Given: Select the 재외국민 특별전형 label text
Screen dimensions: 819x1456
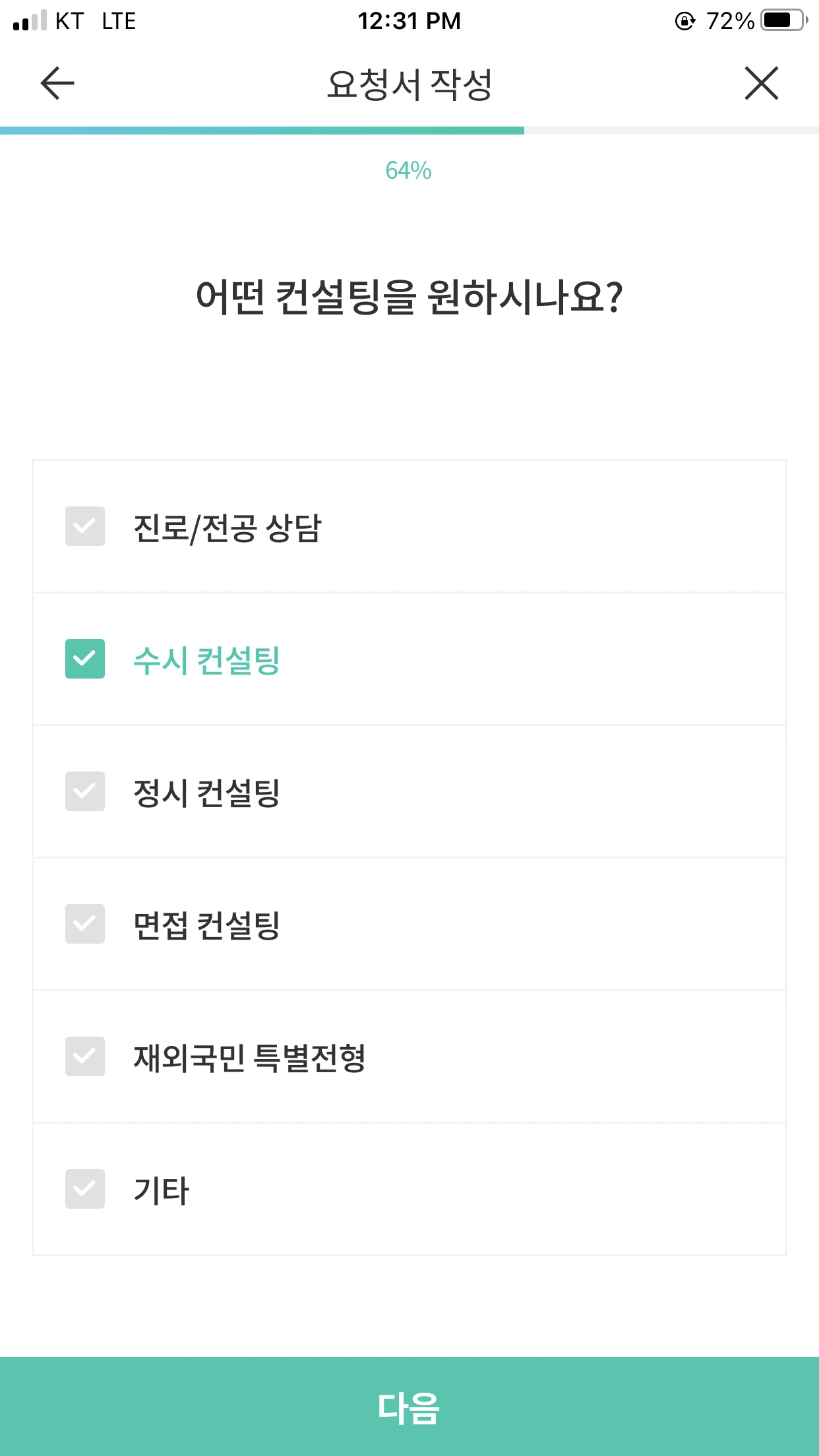Looking at the screenshot, I should point(250,1058).
